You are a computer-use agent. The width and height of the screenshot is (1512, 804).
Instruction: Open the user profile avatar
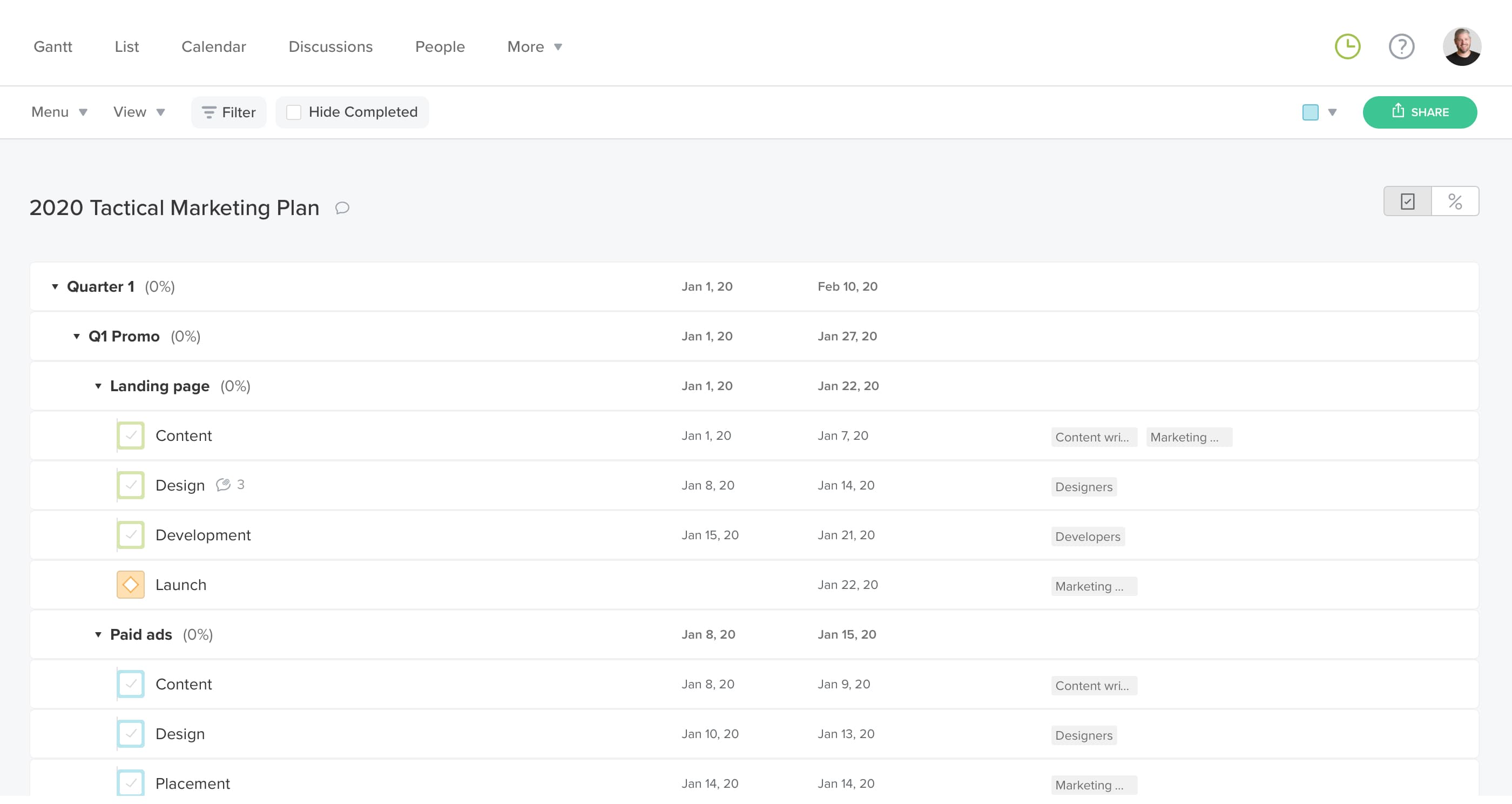(x=1462, y=46)
